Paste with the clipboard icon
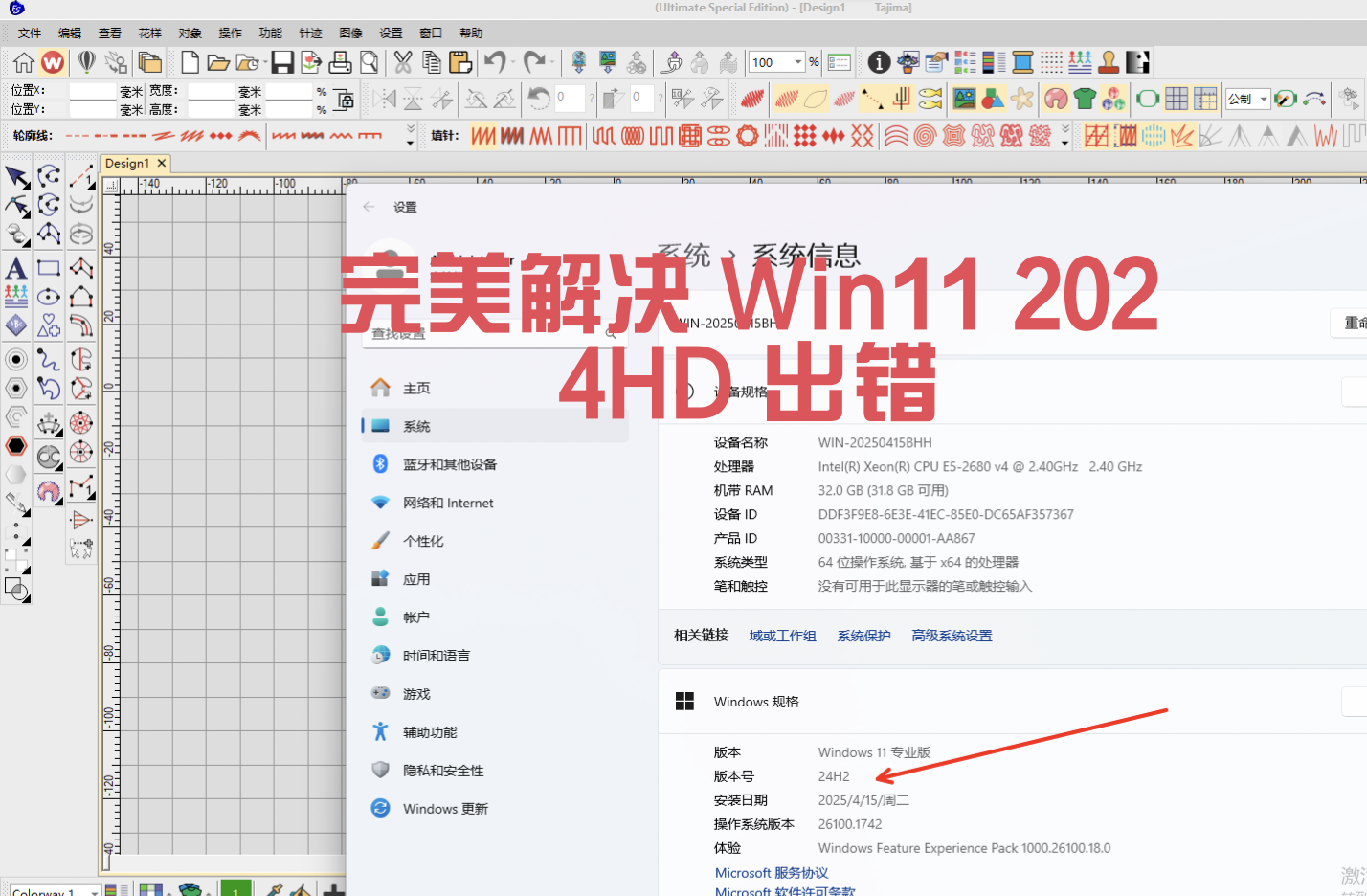The width and height of the screenshot is (1367, 896). click(x=460, y=63)
